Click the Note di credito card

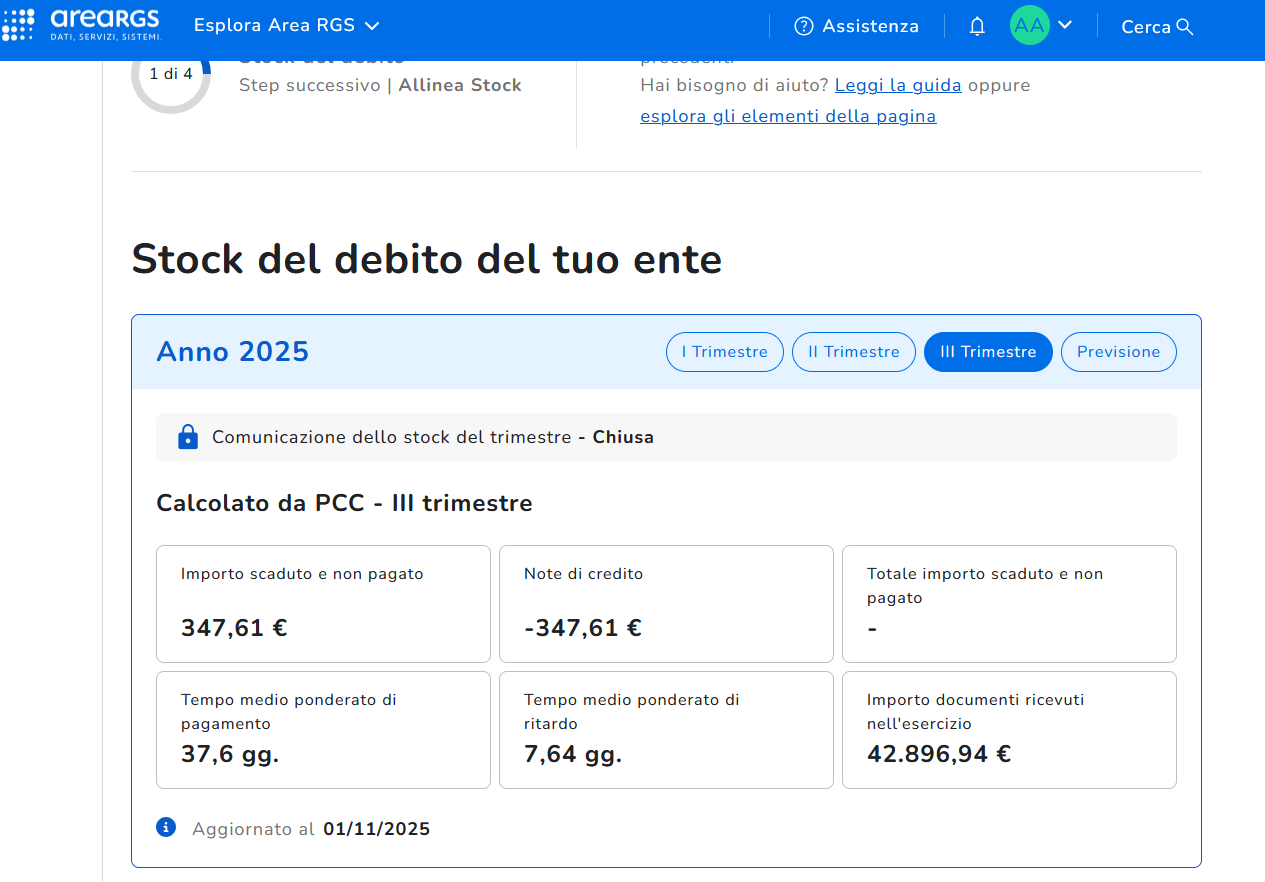(666, 603)
